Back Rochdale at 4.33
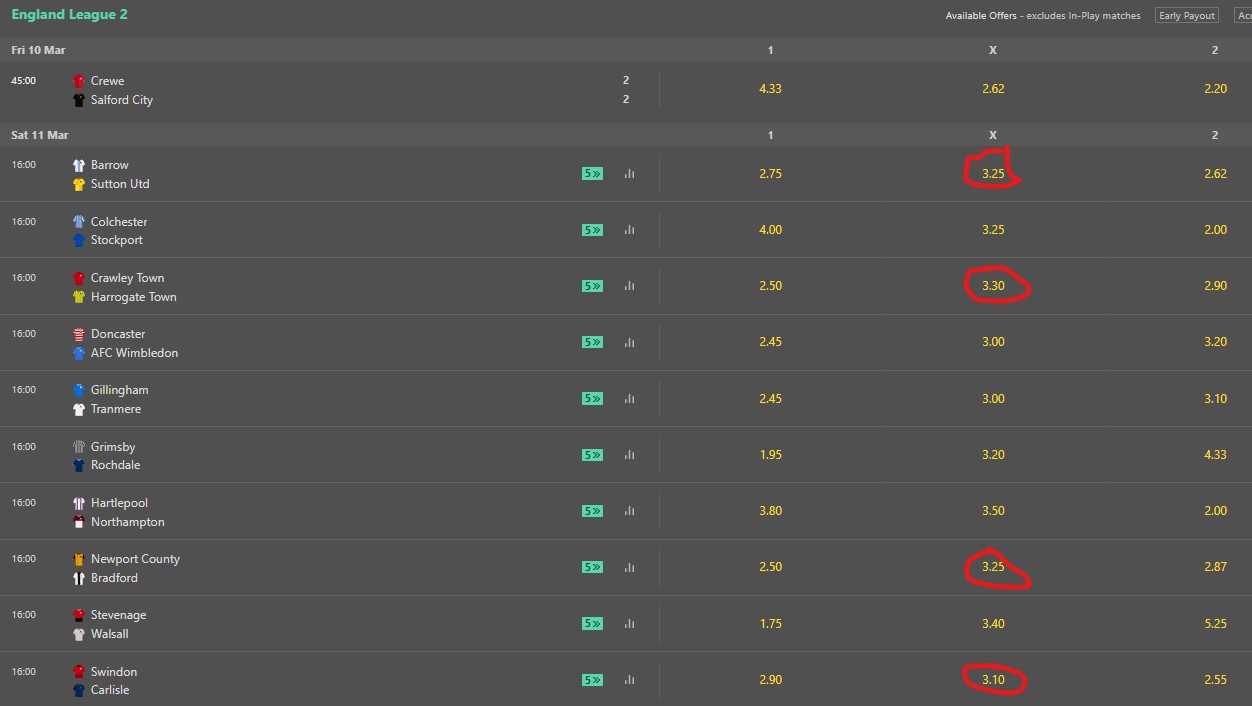Image resolution: width=1252 pixels, height=706 pixels. [1215, 455]
